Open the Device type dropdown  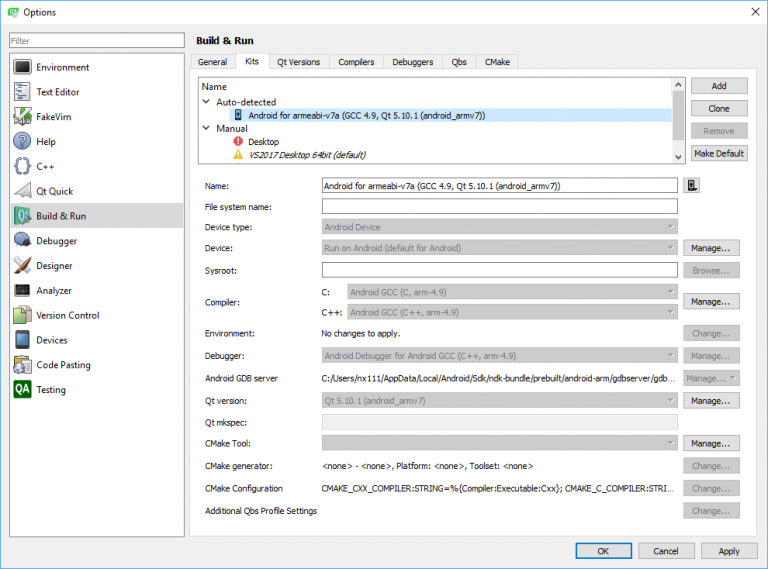(x=500, y=227)
